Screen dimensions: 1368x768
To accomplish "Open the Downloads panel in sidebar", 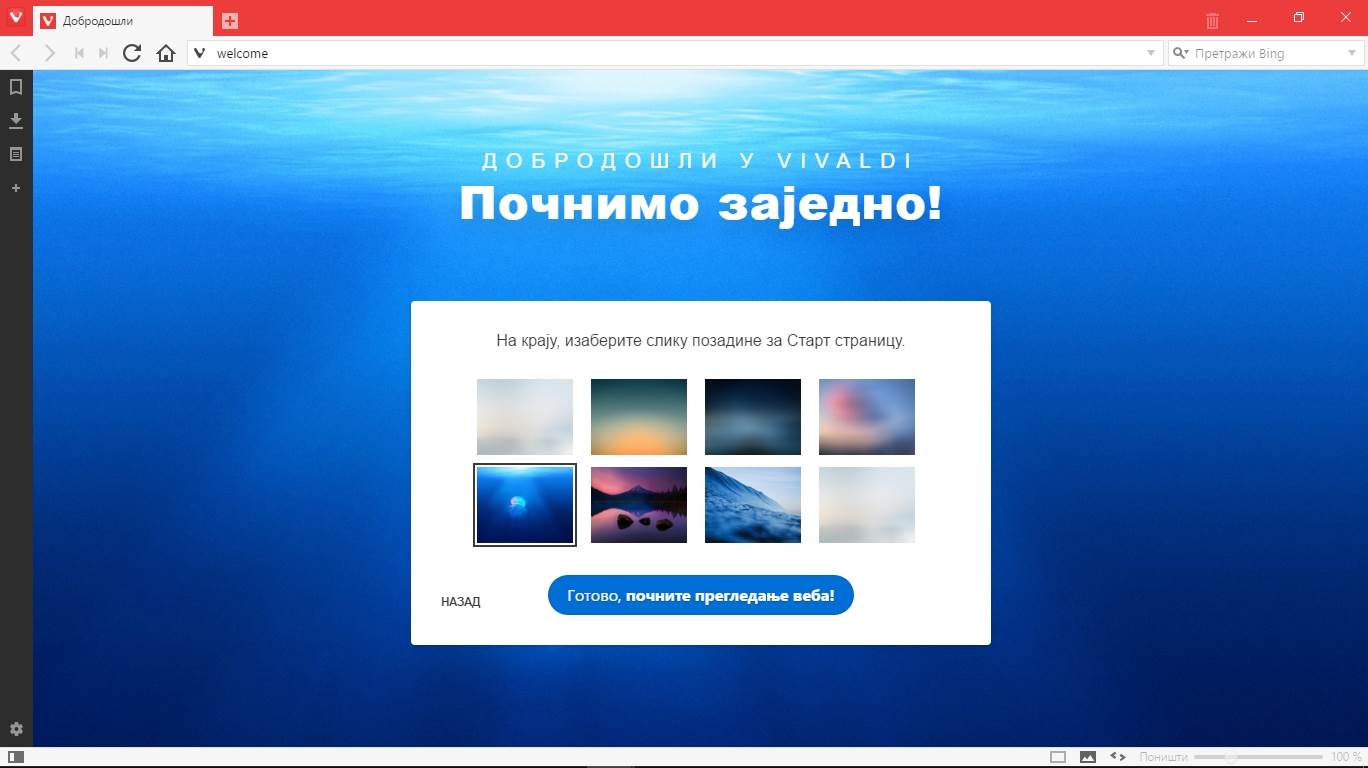I will (x=16, y=121).
